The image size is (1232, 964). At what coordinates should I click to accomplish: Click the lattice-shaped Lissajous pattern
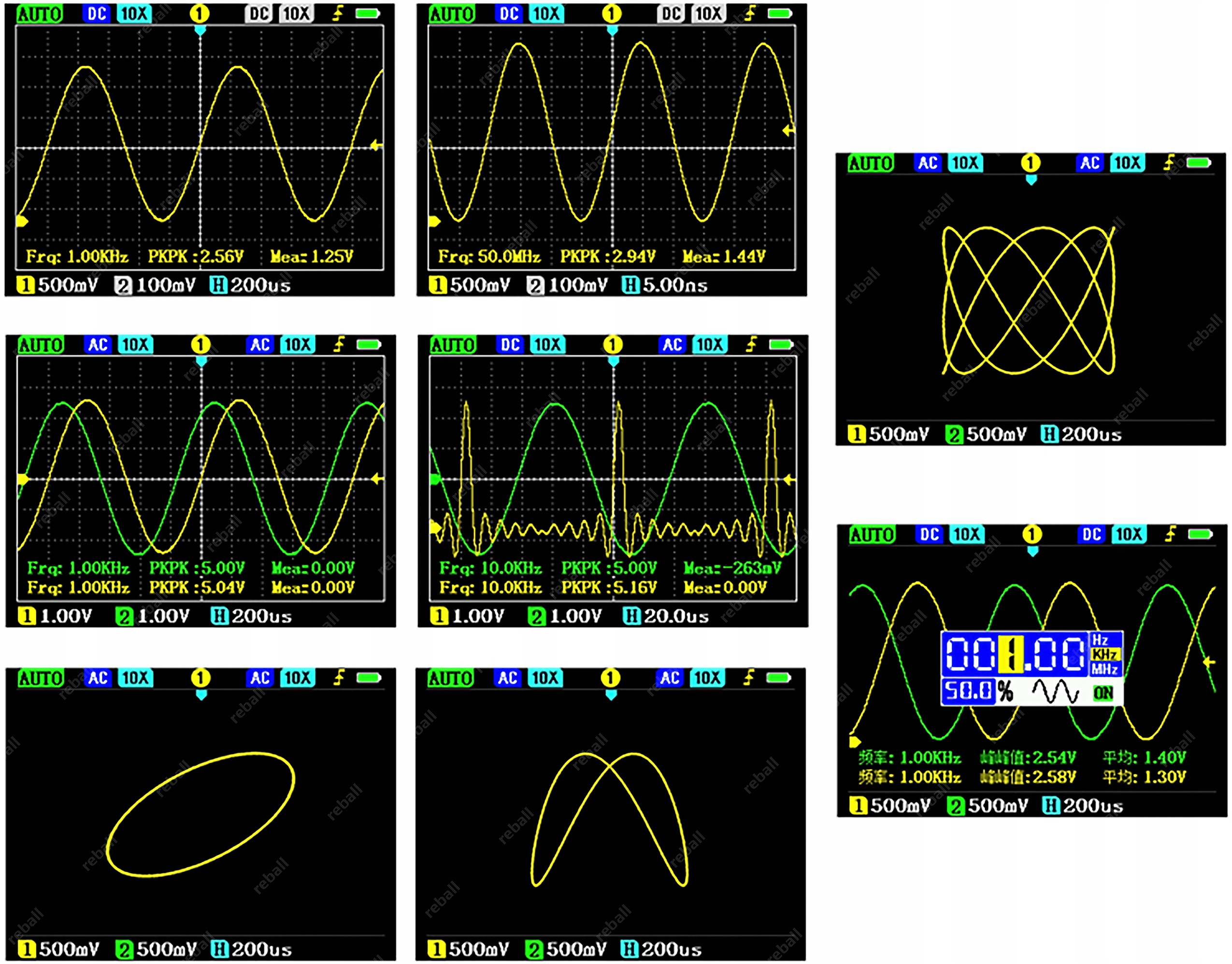point(1029,300)
